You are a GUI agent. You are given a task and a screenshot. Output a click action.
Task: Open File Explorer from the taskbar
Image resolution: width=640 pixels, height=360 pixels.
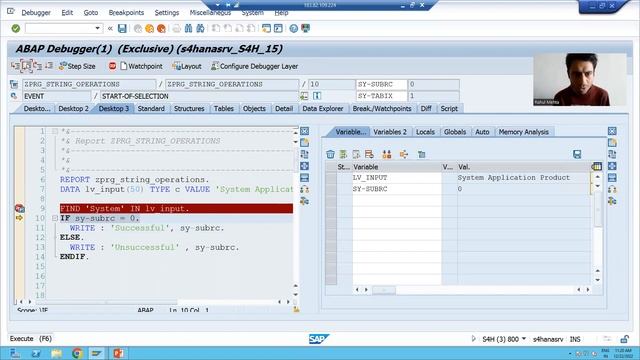(56, 353)
